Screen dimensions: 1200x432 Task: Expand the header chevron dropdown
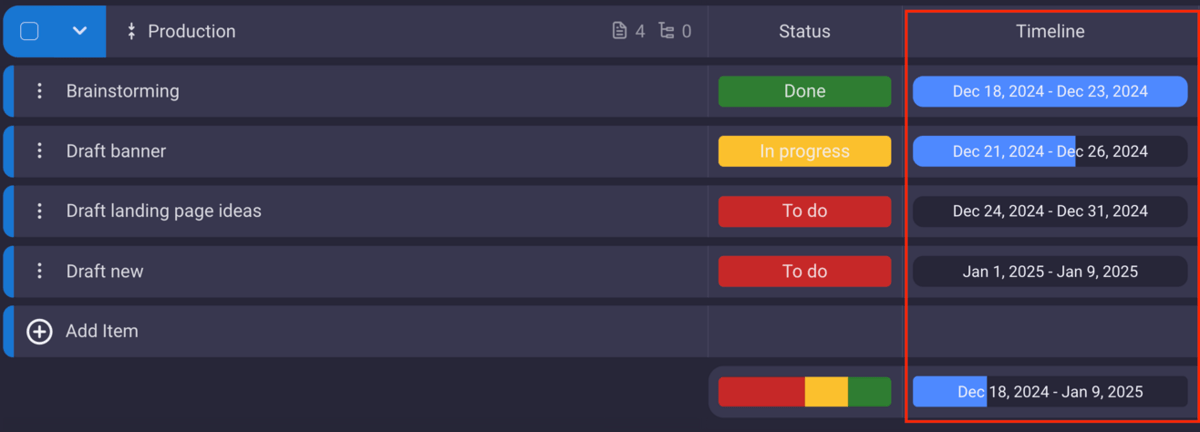pos(80,31)
